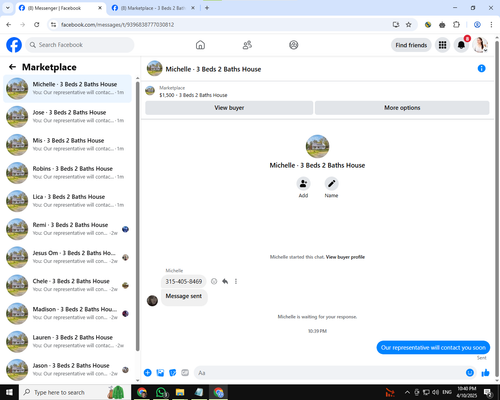
Task: Click the address bar URL
Action: [117, 25]
